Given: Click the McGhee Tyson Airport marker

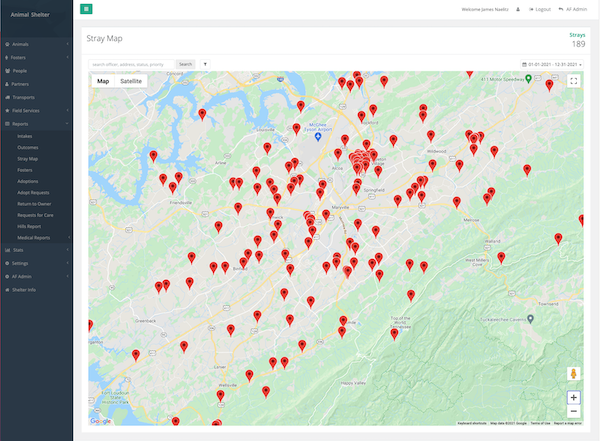Looking at the screenshot, I should (x=318, y=136).
